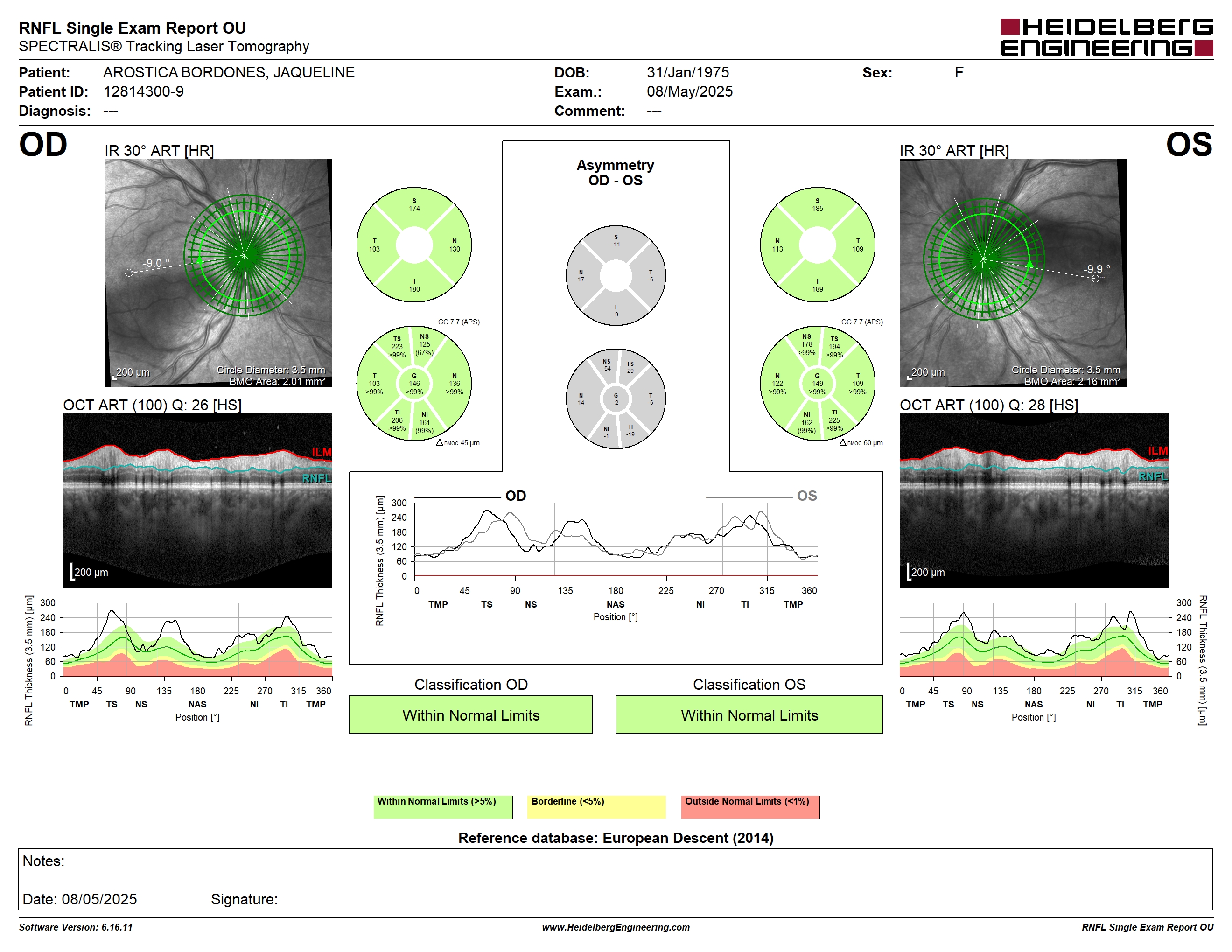Click the patient name AROSTICA BORDONES, JAQUELINE
Screen dimensions: 1232x952
[x=229, y=72]
